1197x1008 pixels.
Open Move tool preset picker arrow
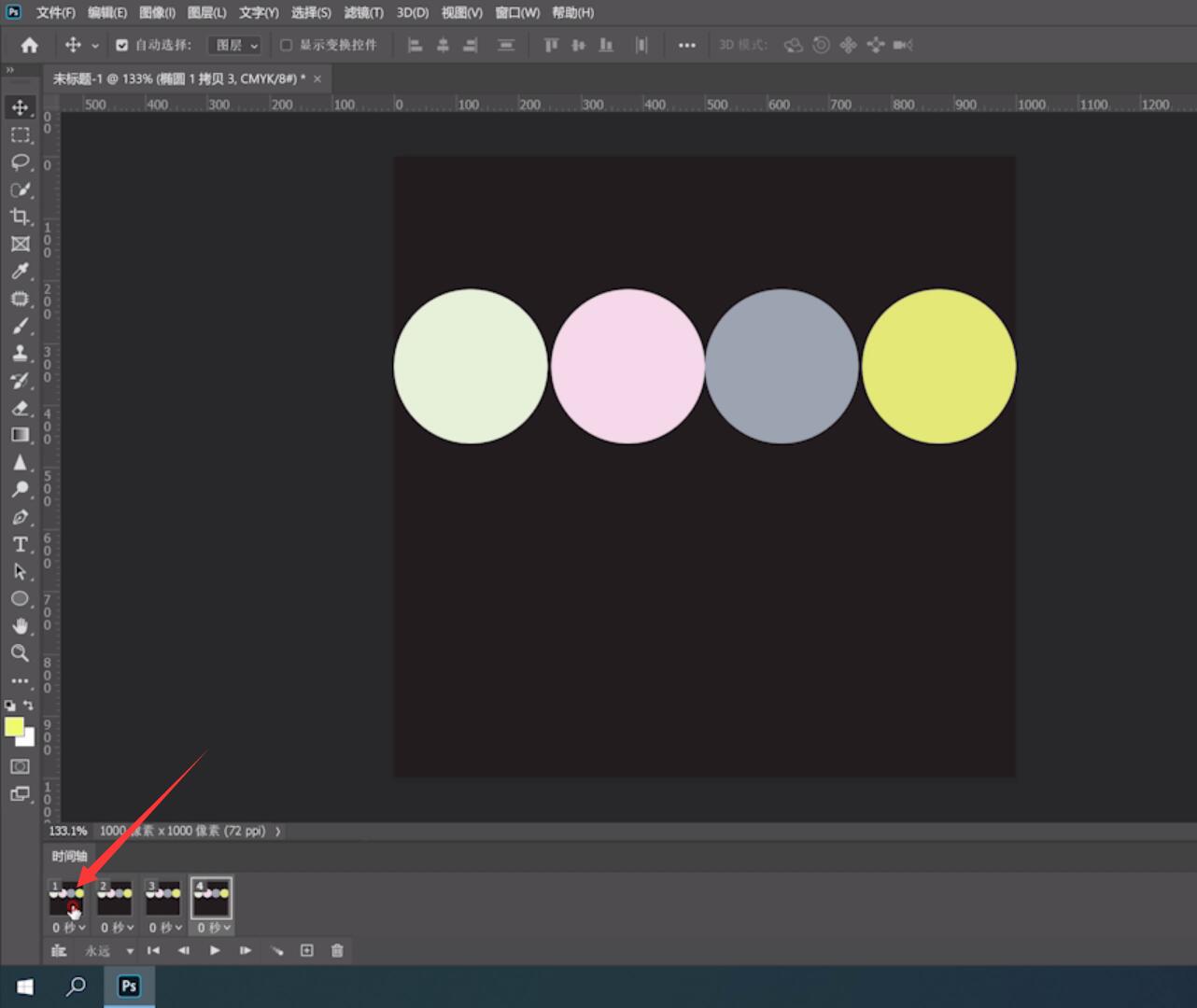[x=94, y=46]
